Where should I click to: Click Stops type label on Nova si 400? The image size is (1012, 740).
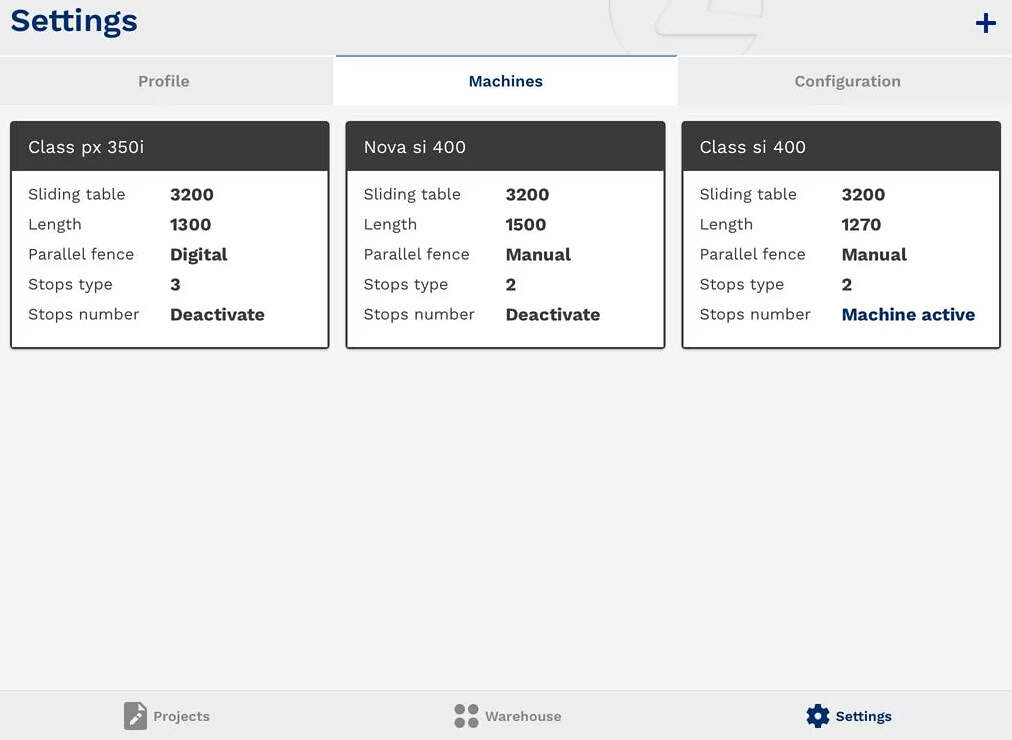pyautogui.click(x=405, y=285)
